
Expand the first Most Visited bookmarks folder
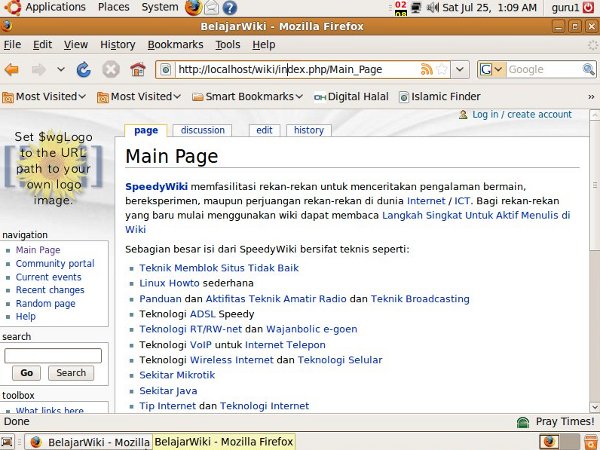pos(44,97)
